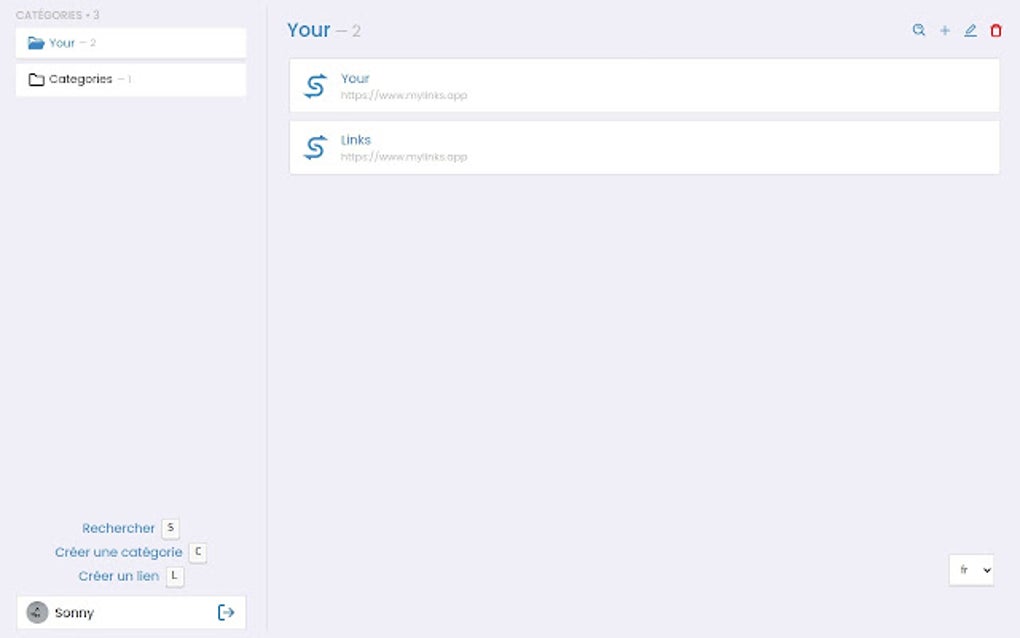The width and height of the screenshot is (1020, 638).
Task: Click the URL under the Your link
Action: pos(403,96)
